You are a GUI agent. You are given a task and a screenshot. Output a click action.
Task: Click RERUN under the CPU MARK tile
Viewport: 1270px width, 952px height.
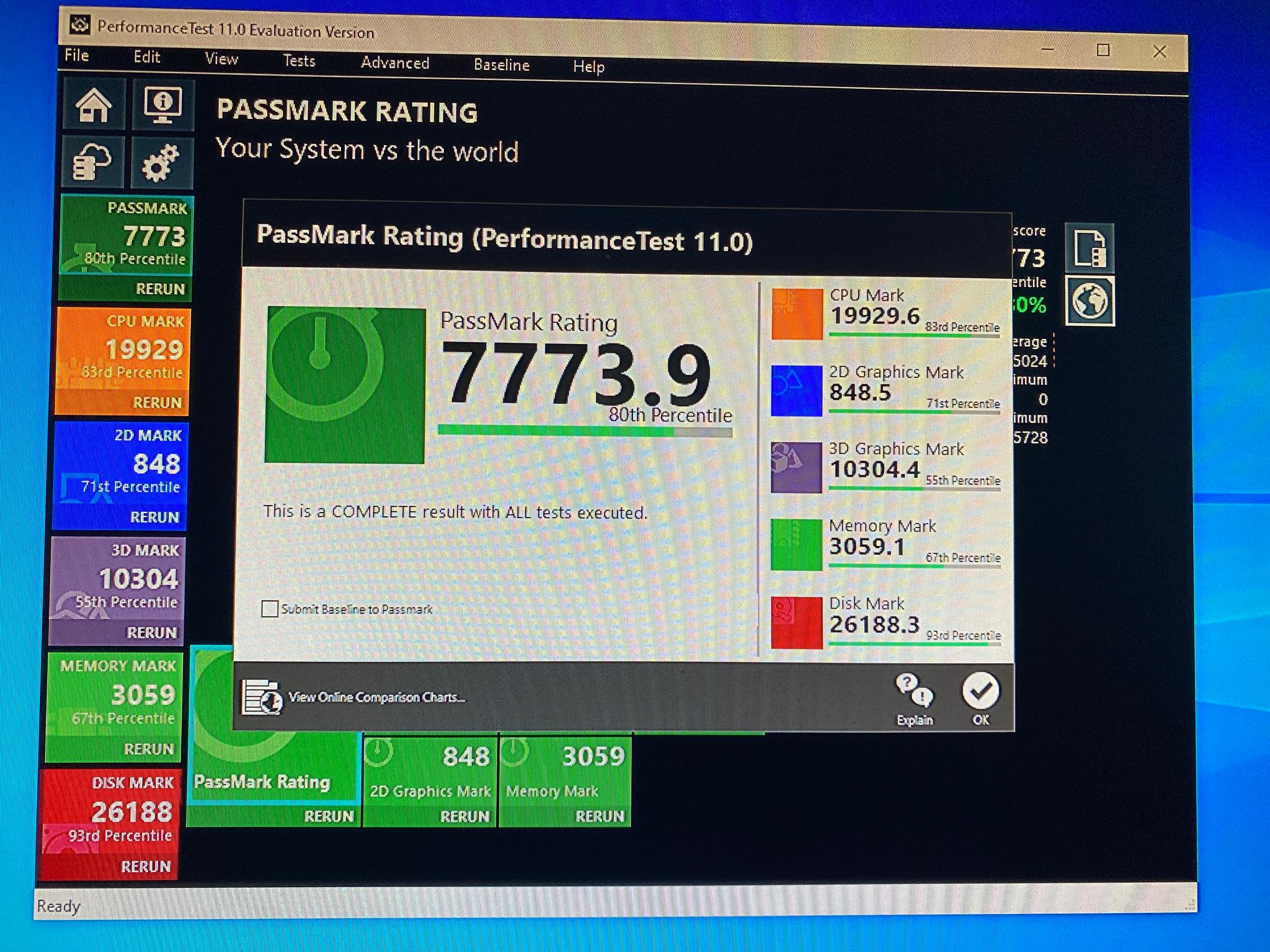[x=158, y=402]
